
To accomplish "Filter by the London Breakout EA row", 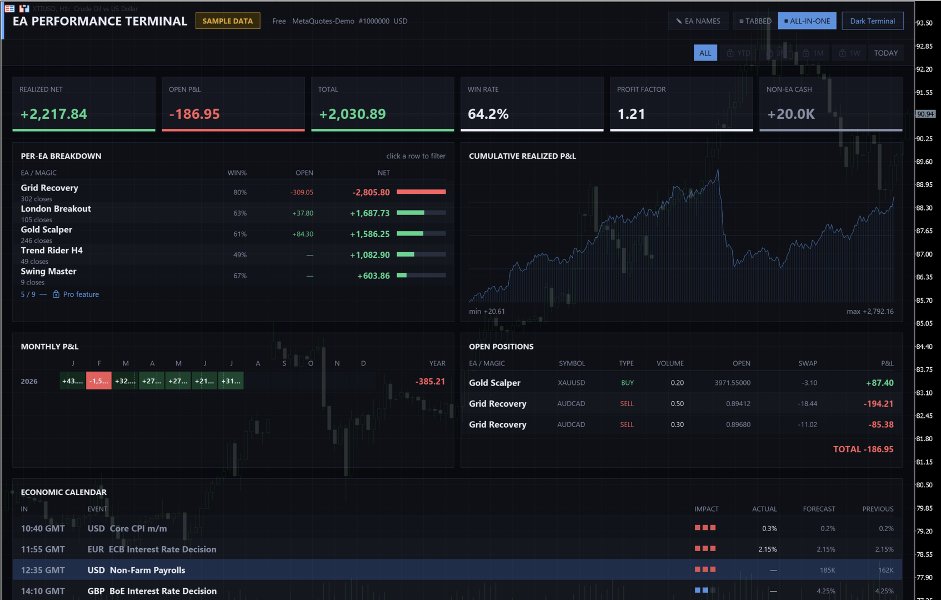I will tap(233, 213).
